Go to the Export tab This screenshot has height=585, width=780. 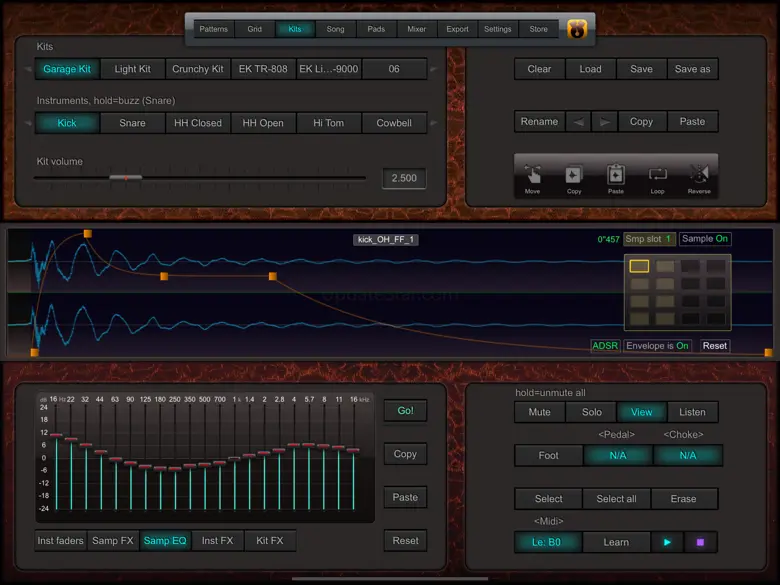[x=457, y=29]
